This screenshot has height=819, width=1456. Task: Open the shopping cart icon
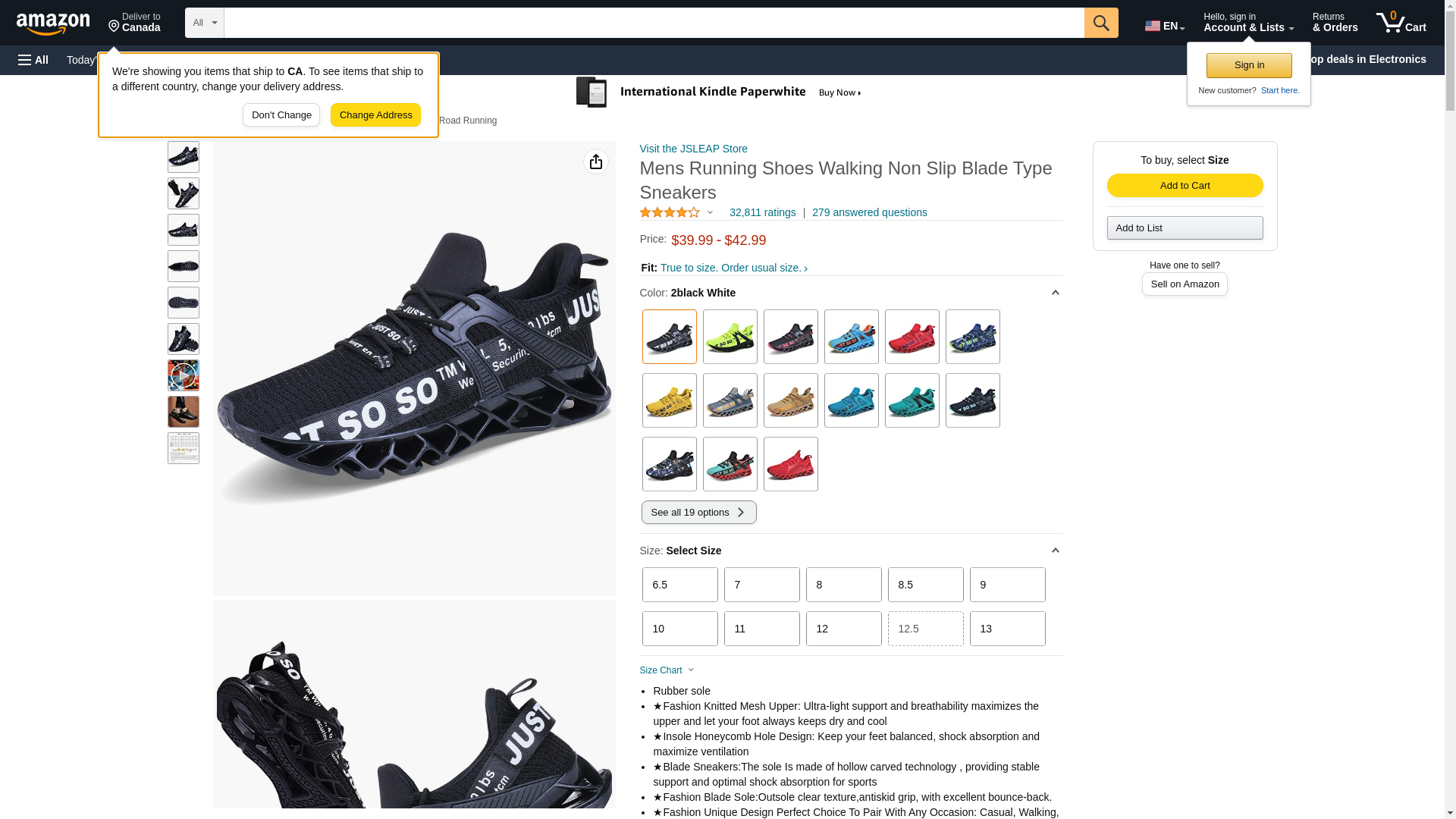(x=1401, y=23)
